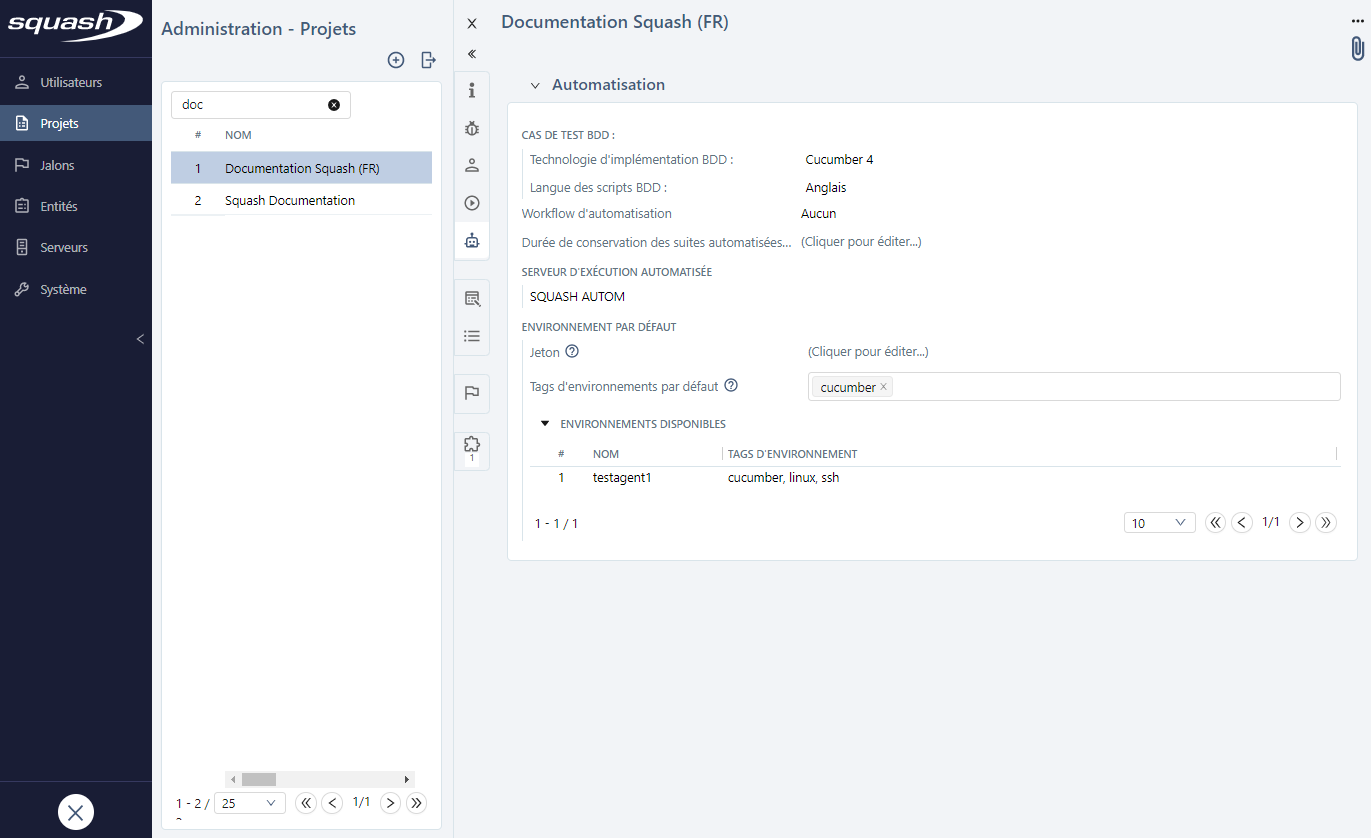Viewport: 1371px width, 838px height.
Task: Click to edit automated suites retention duration
Action: coord(861,241)
